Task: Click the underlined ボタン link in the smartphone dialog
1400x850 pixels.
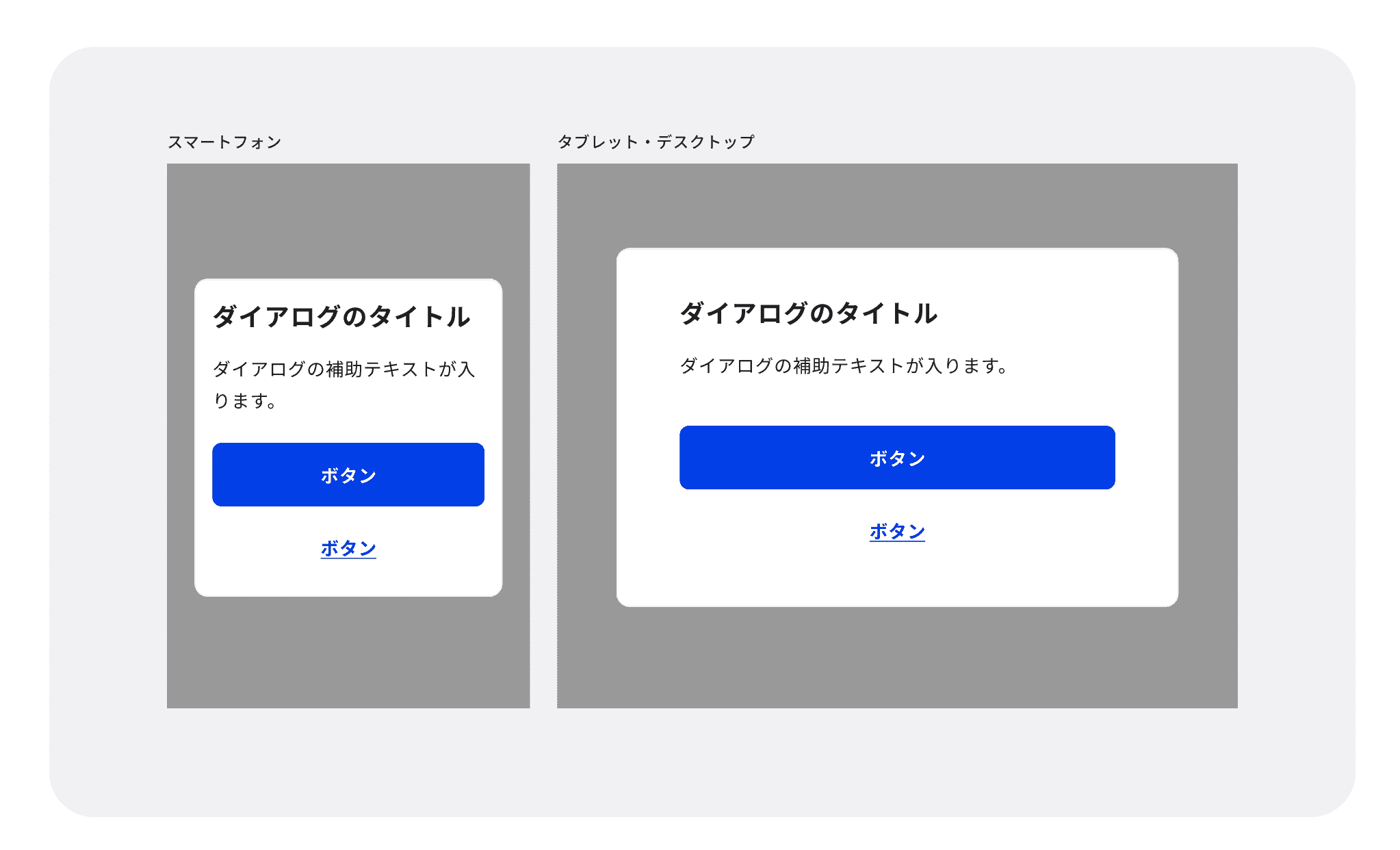Action: click(x=348, y=548)
